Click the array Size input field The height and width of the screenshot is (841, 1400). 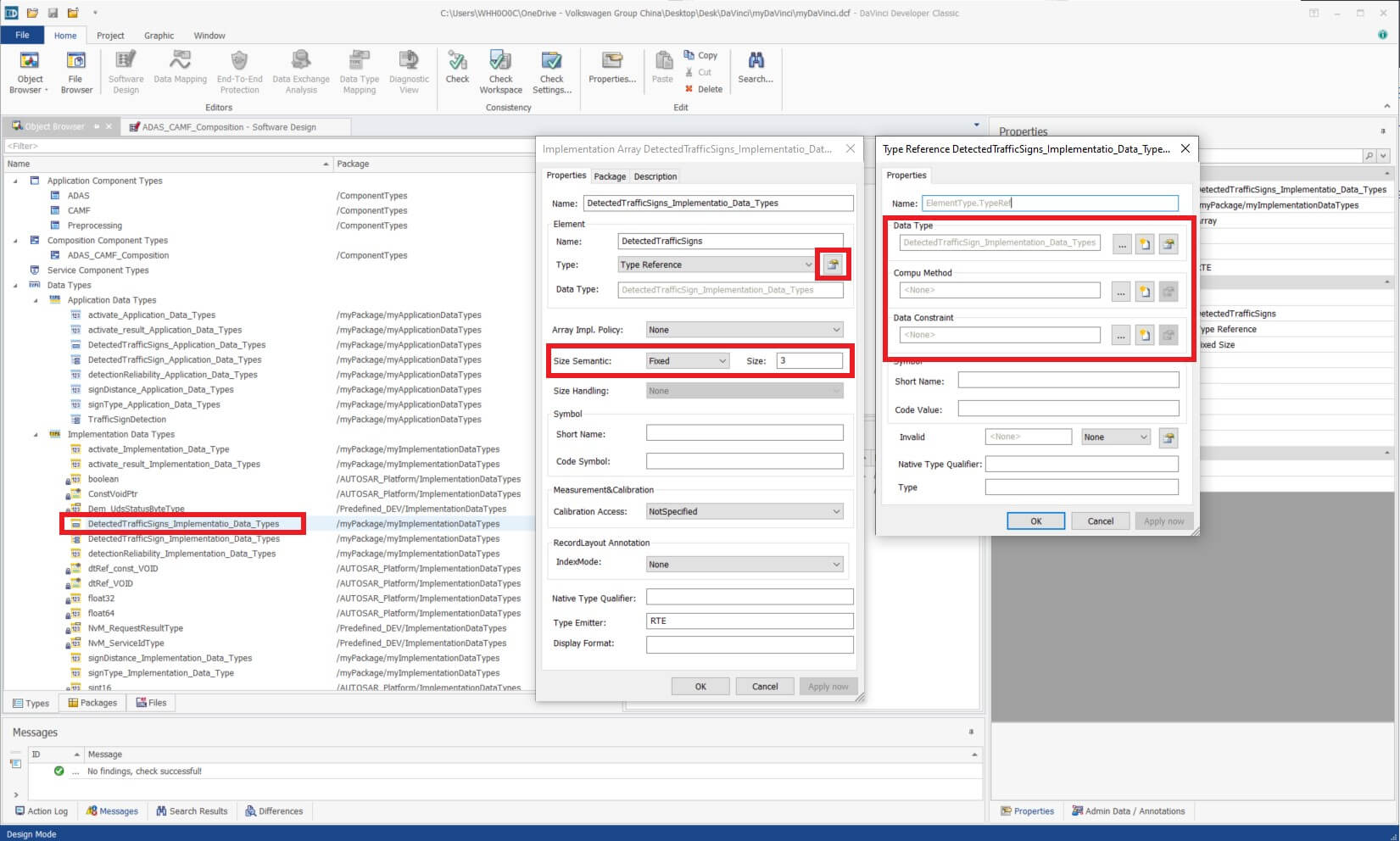click(x=809, y=361)
